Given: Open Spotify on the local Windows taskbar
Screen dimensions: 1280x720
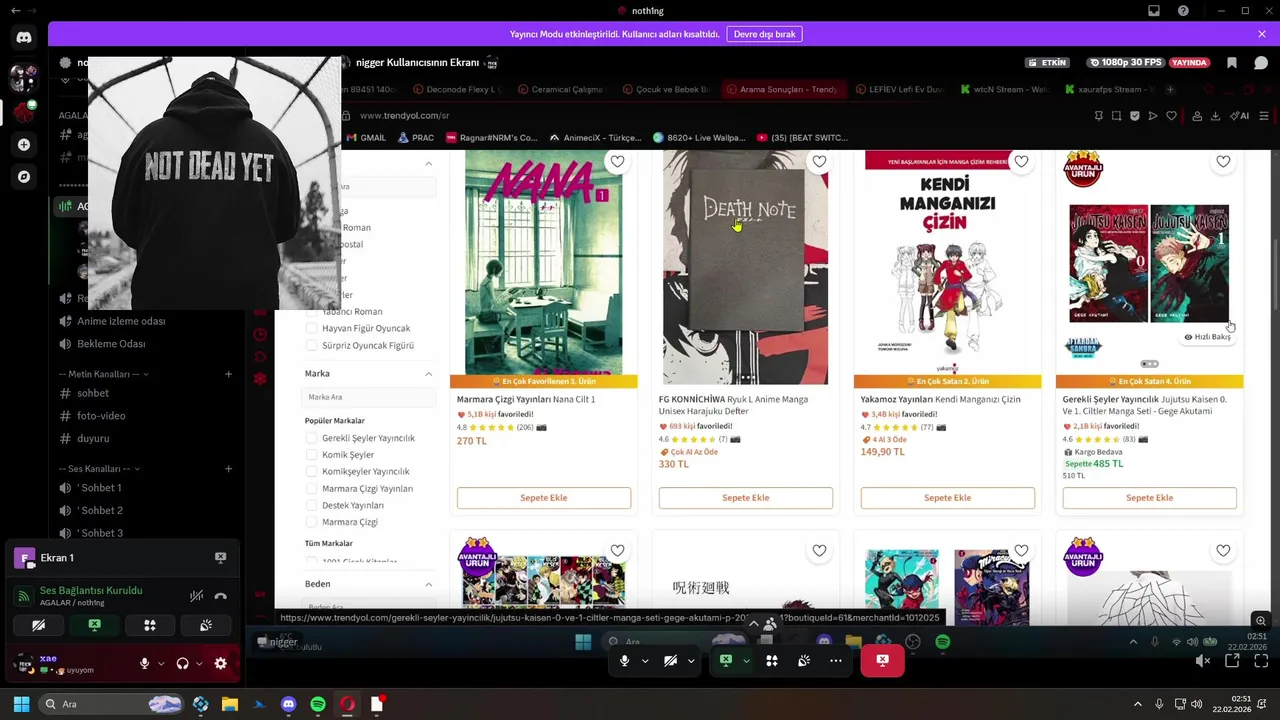Looking at the screenshot, I should 318,704.
